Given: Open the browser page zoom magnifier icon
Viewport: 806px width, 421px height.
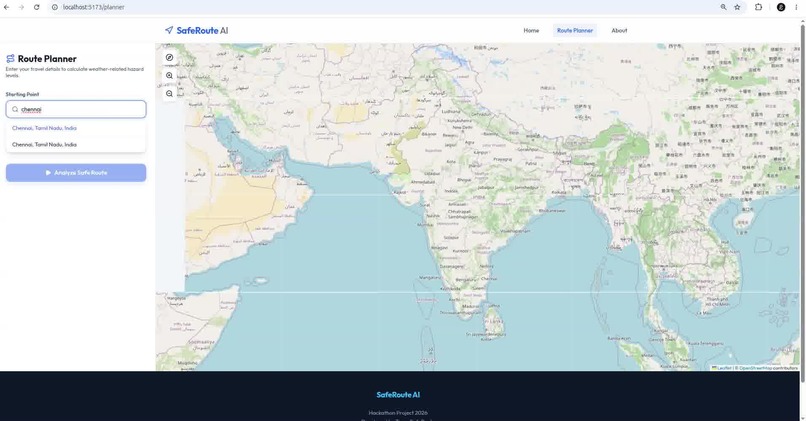Looking at the screenshot, I should [x=723, y=7].
